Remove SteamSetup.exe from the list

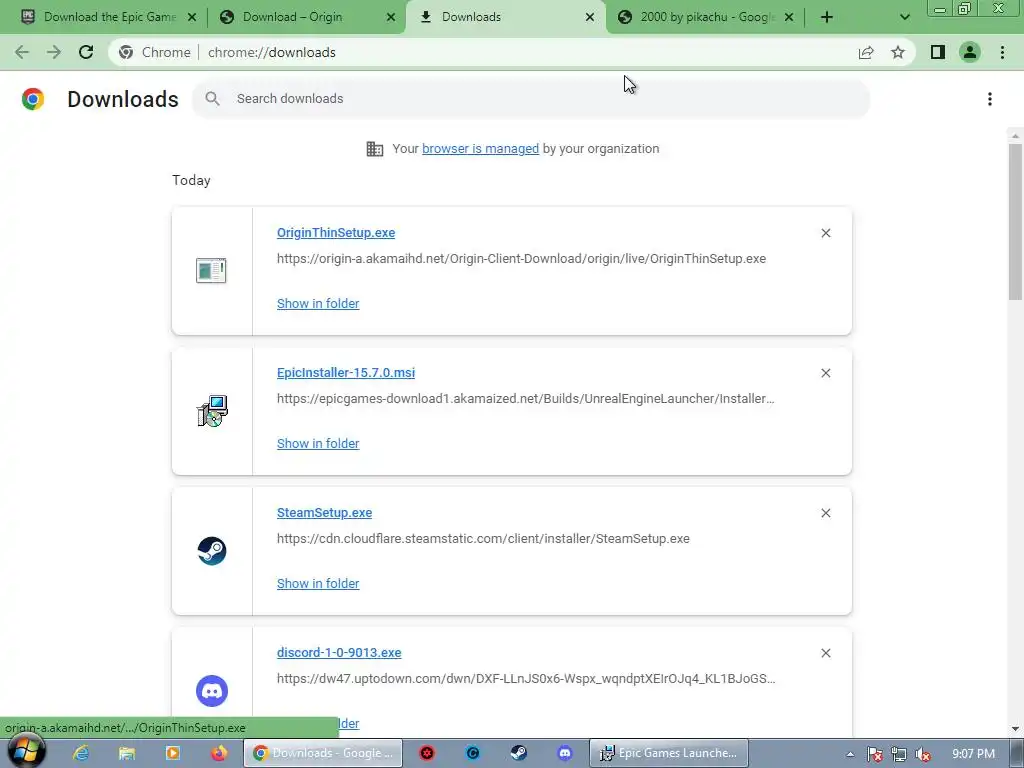[x=825, y=513]
